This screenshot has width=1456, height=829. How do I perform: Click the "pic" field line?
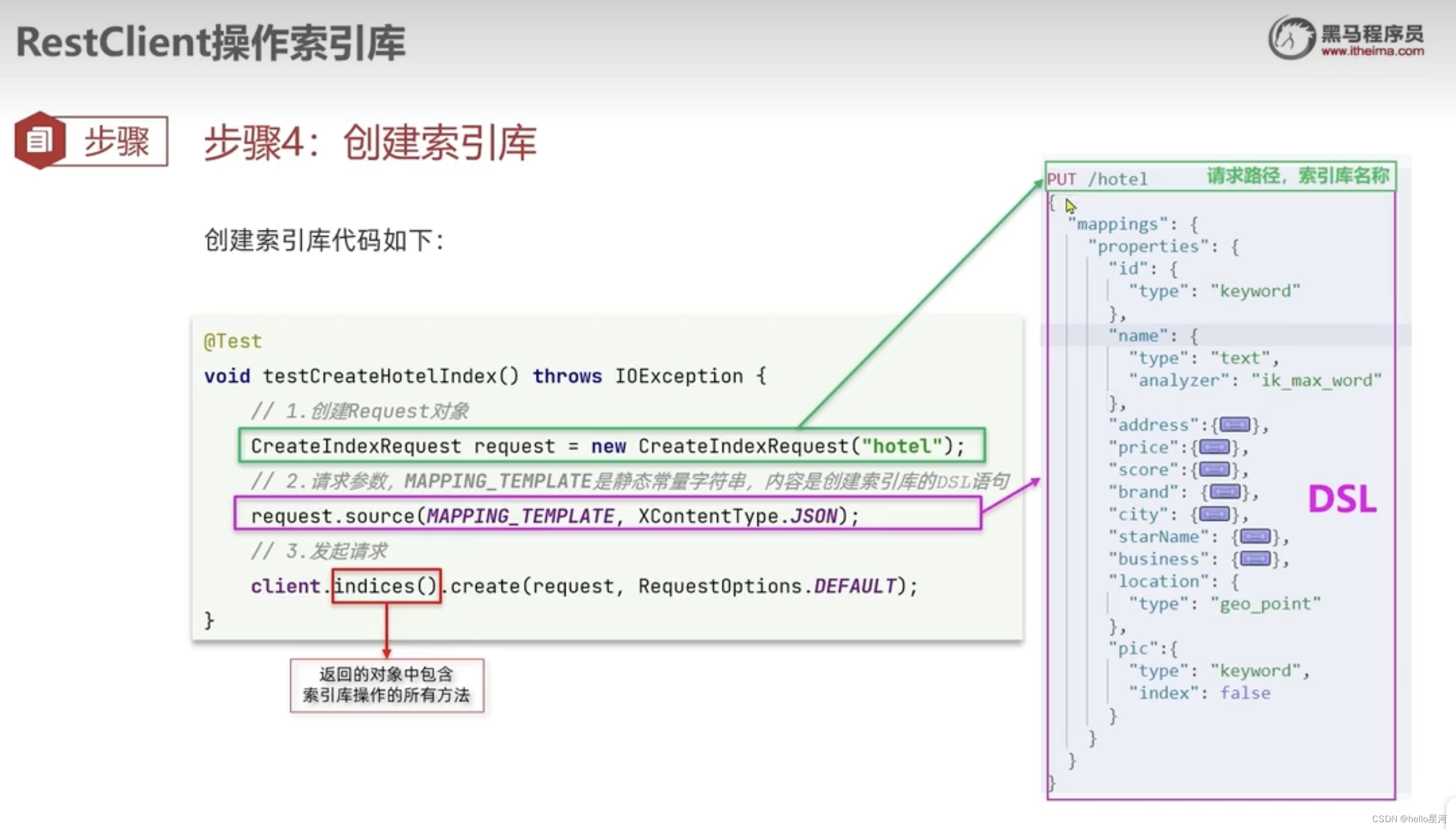pos(1143,648)
